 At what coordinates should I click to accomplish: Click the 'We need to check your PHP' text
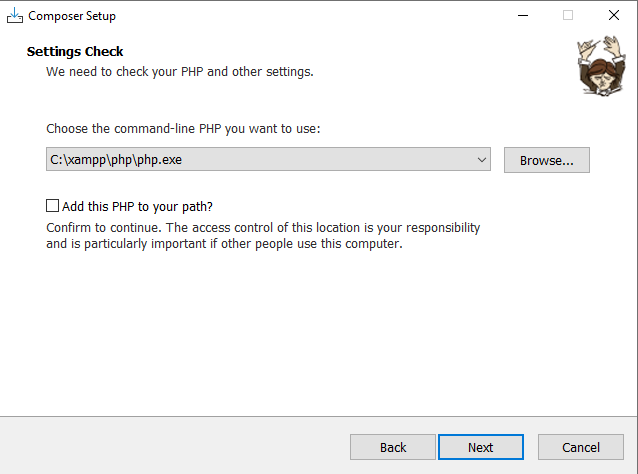[180, 72]
